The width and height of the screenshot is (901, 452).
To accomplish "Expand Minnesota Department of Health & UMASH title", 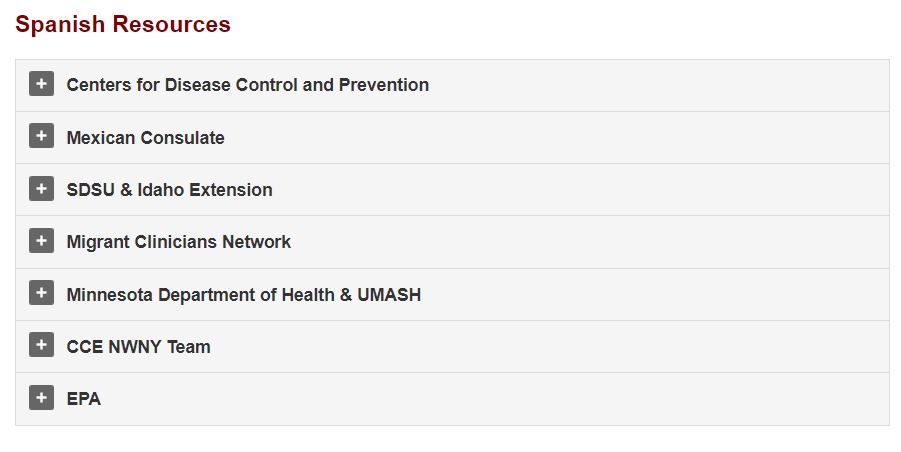I will point(243,295).
